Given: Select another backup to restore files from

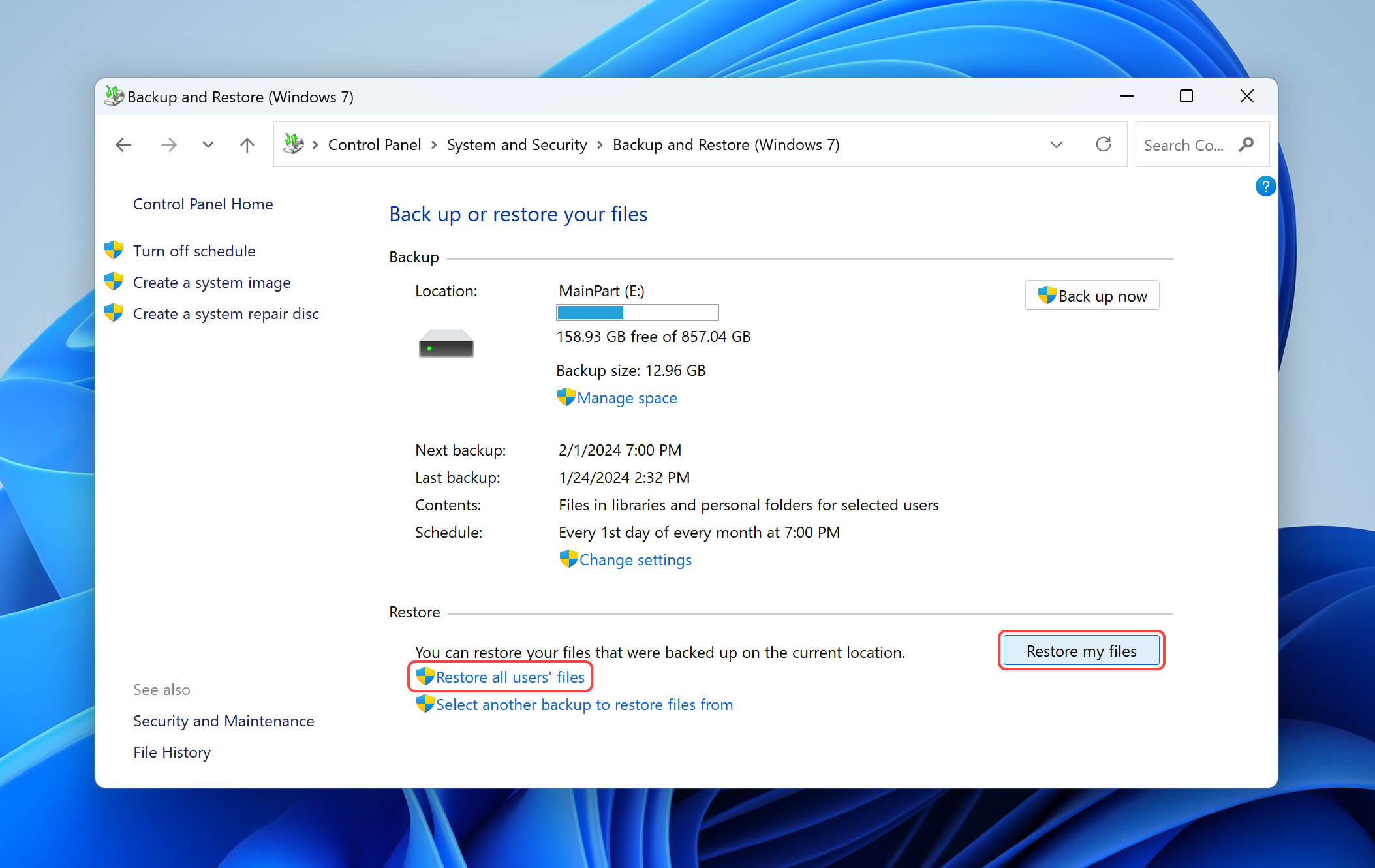Looking at the screenshot, I should [584, 705].
